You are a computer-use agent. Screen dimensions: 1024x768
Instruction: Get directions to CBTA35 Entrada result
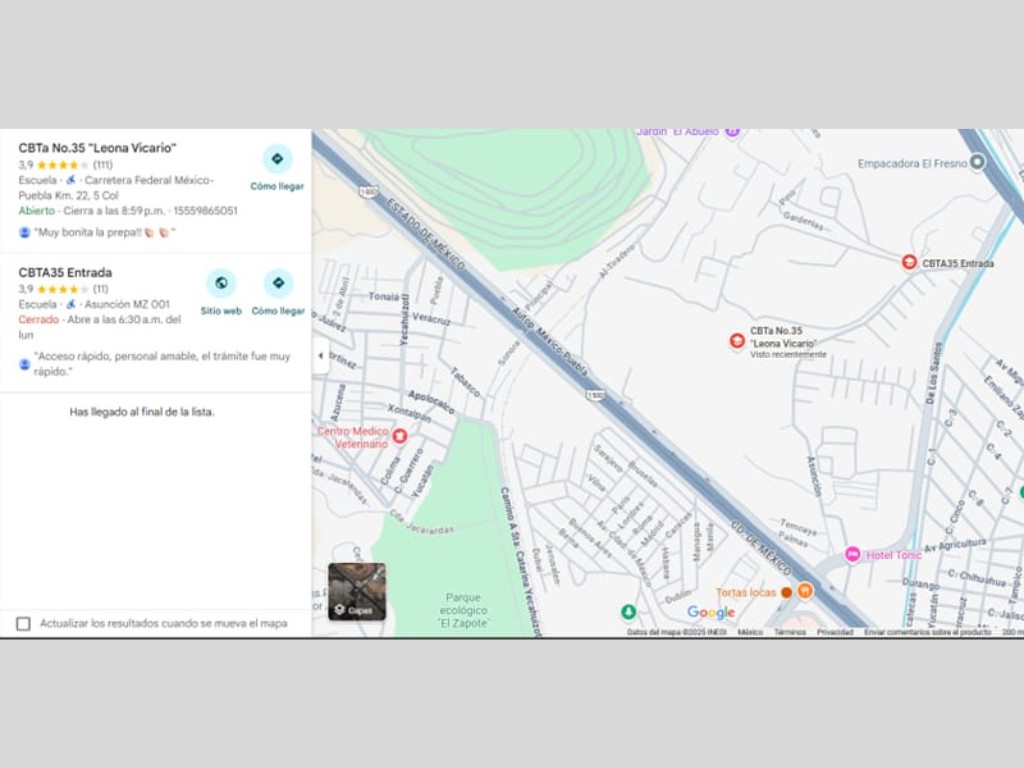(x=278, y=284)
